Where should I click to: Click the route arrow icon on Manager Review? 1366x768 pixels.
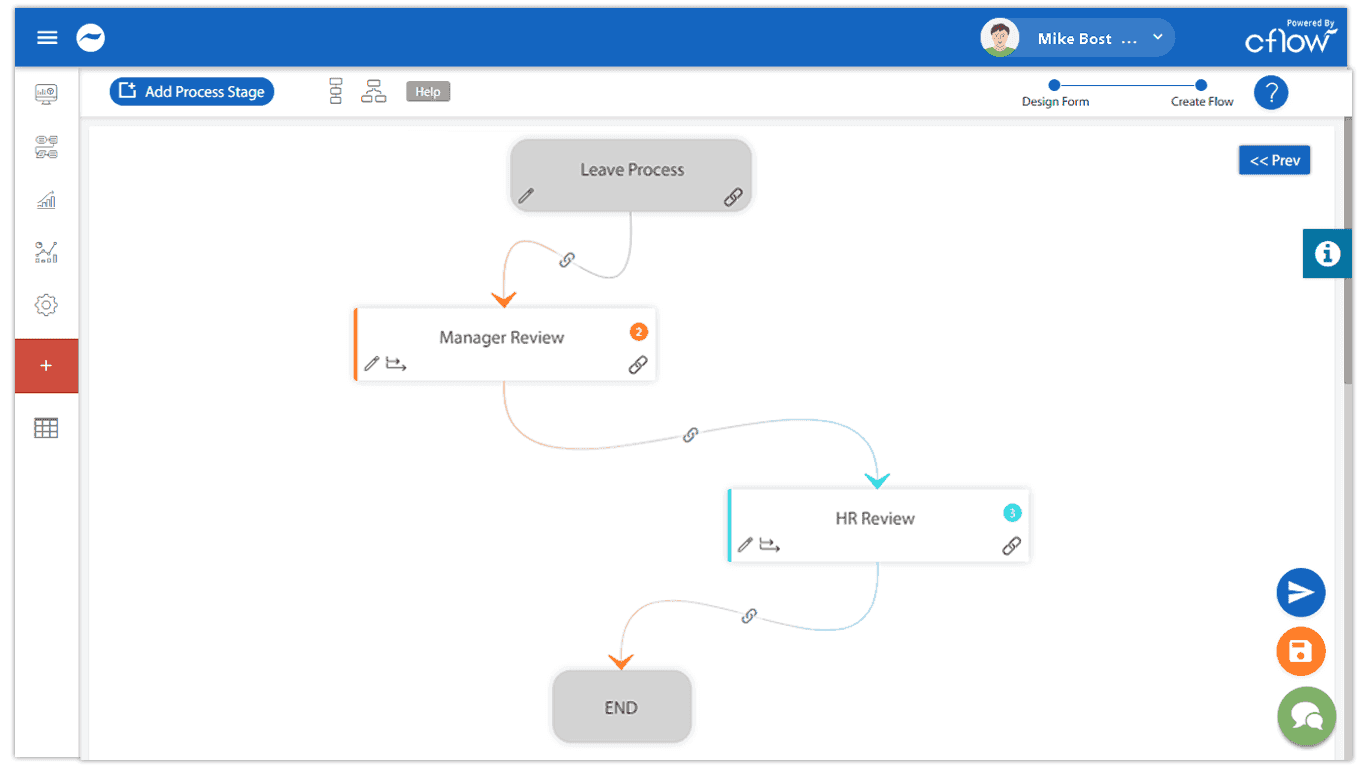click(x=396, y=364)
